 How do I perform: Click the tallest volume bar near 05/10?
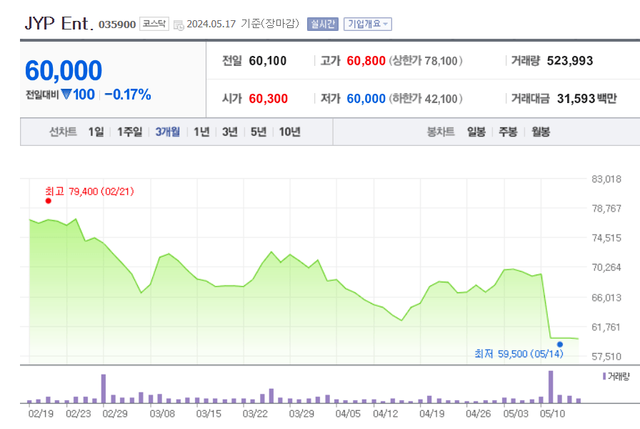point(550,386)
